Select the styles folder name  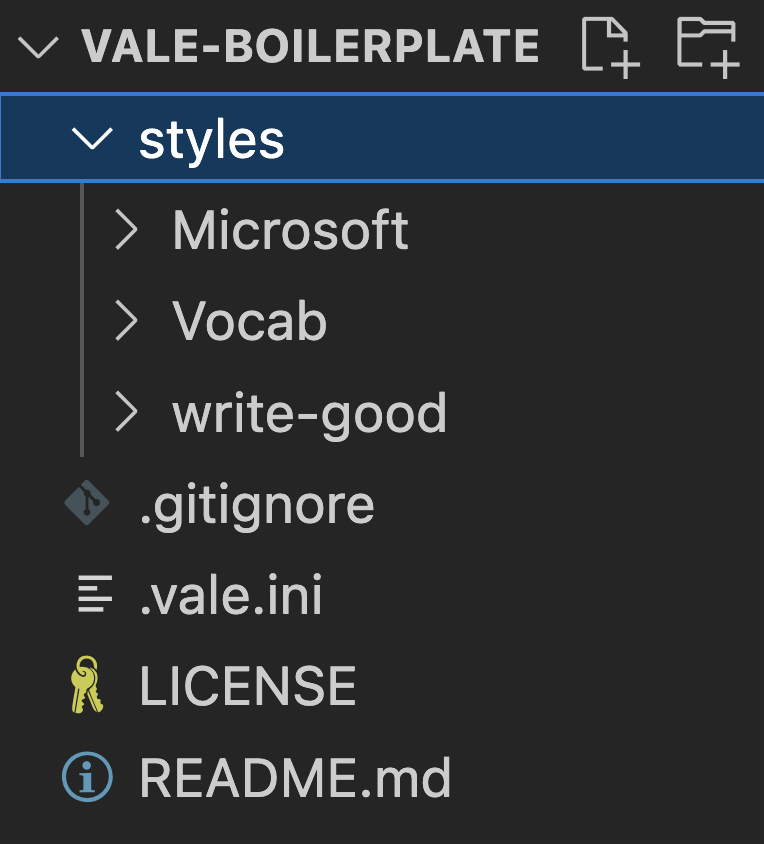212,139
